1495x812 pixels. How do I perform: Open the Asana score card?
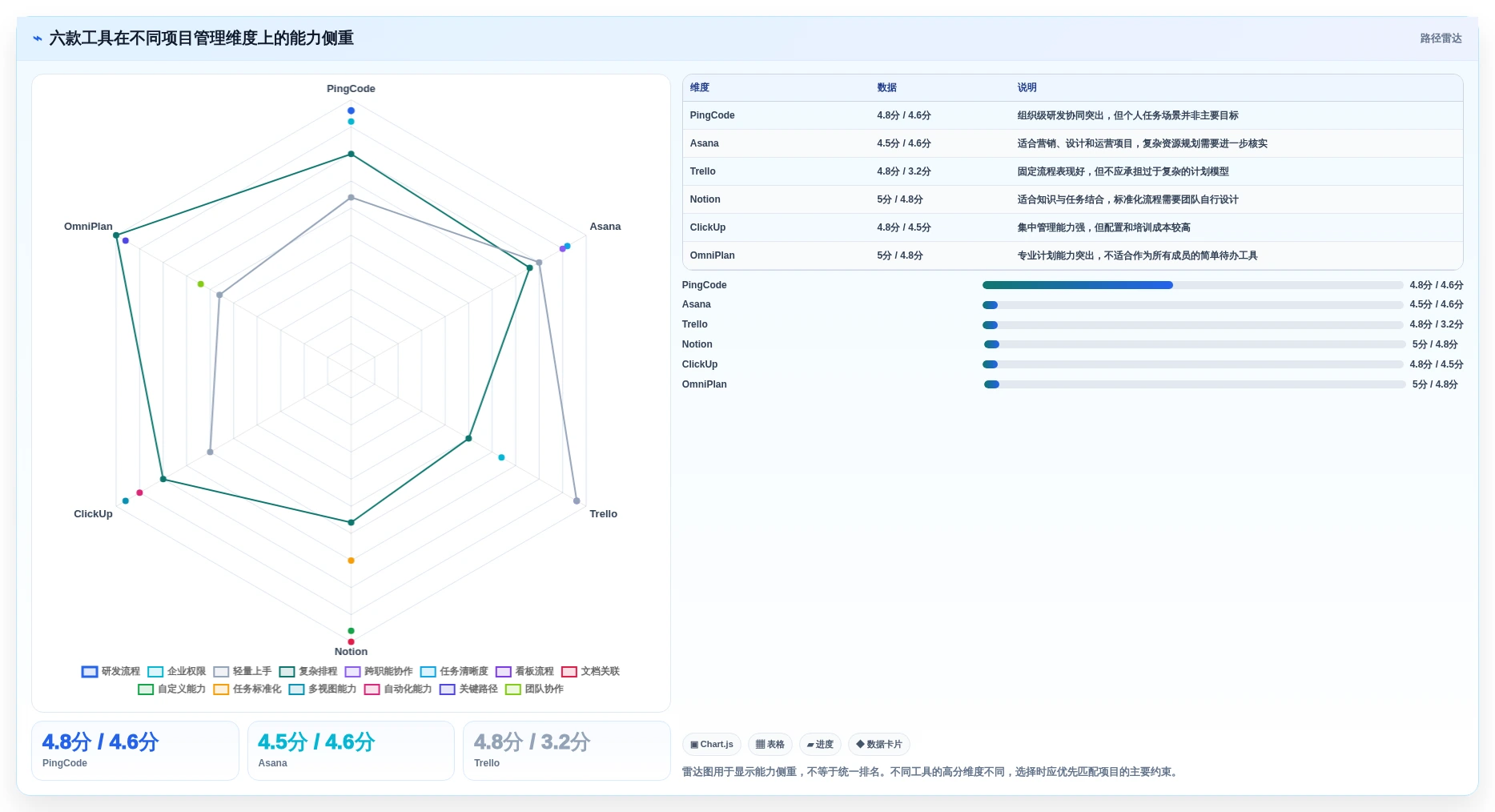(x=351, y=750)
